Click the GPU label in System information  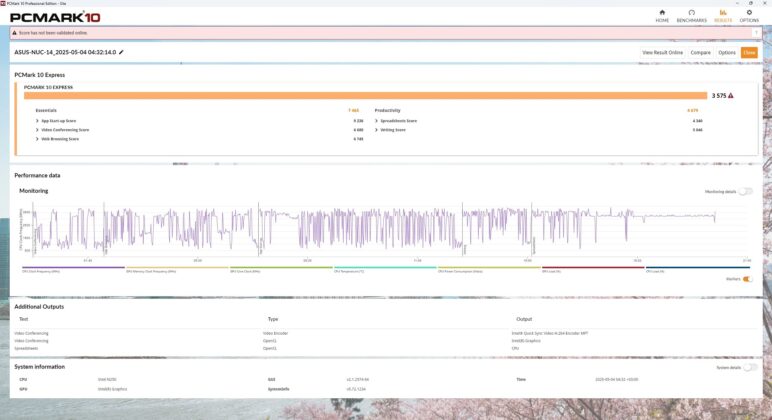(x=23, y=389)
